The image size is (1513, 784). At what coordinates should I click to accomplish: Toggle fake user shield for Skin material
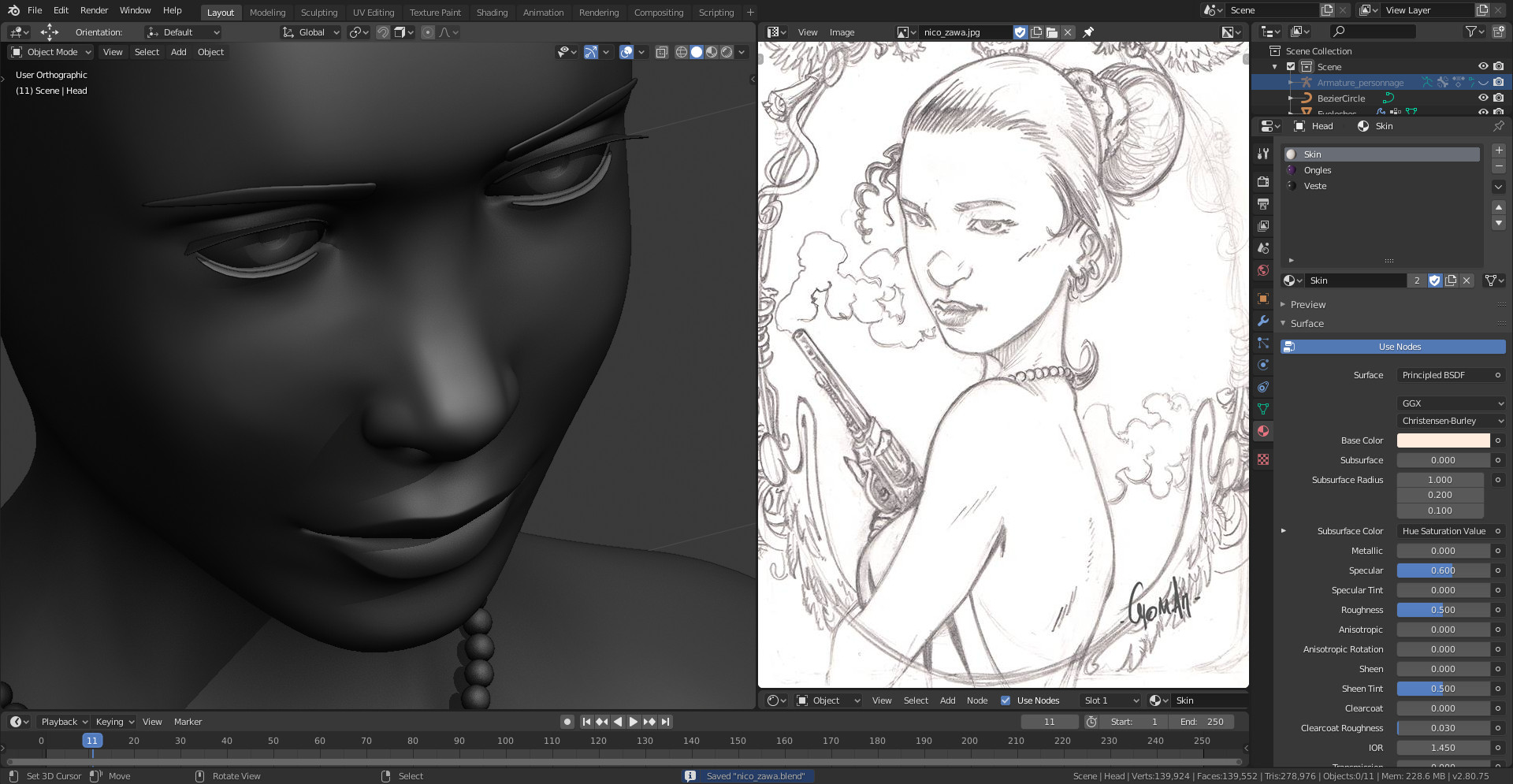point(1435,281)
